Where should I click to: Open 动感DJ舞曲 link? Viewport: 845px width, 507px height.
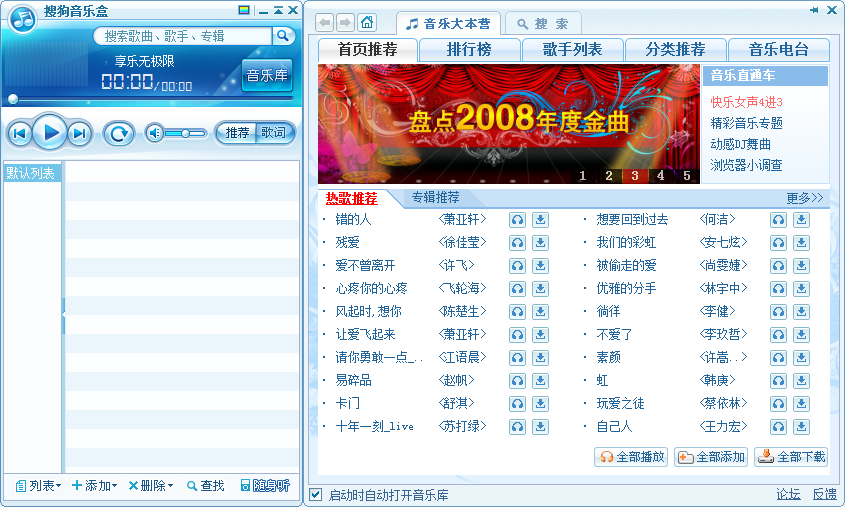740,144
